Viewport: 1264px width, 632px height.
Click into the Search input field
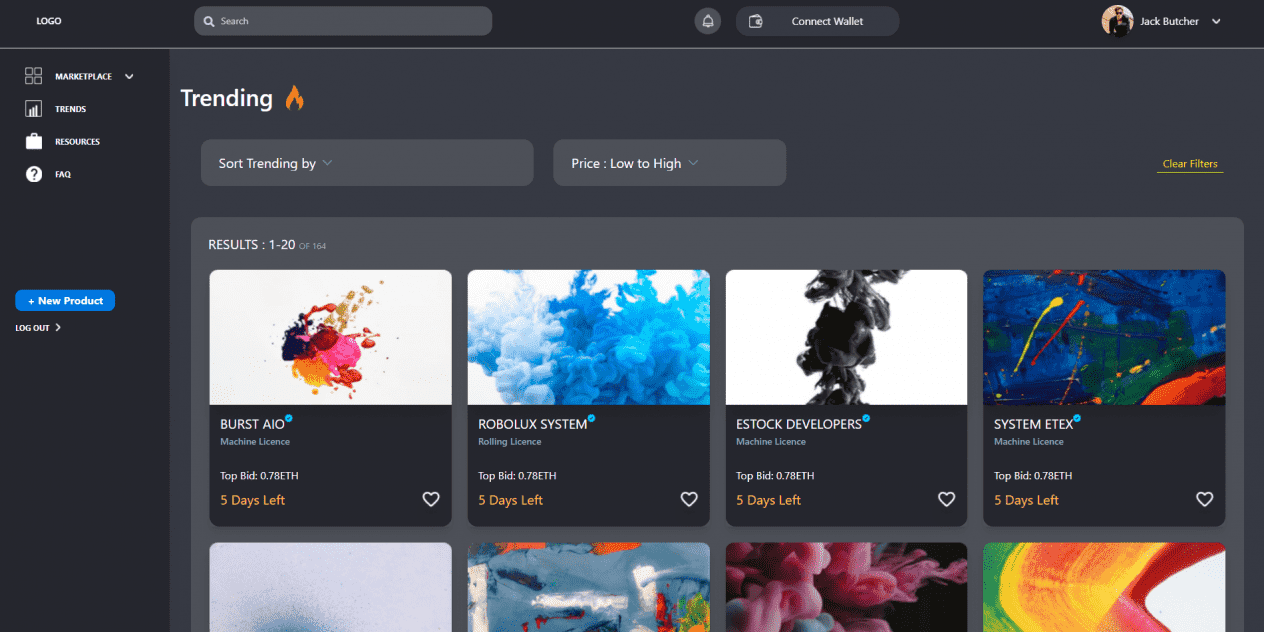(343, 21)
